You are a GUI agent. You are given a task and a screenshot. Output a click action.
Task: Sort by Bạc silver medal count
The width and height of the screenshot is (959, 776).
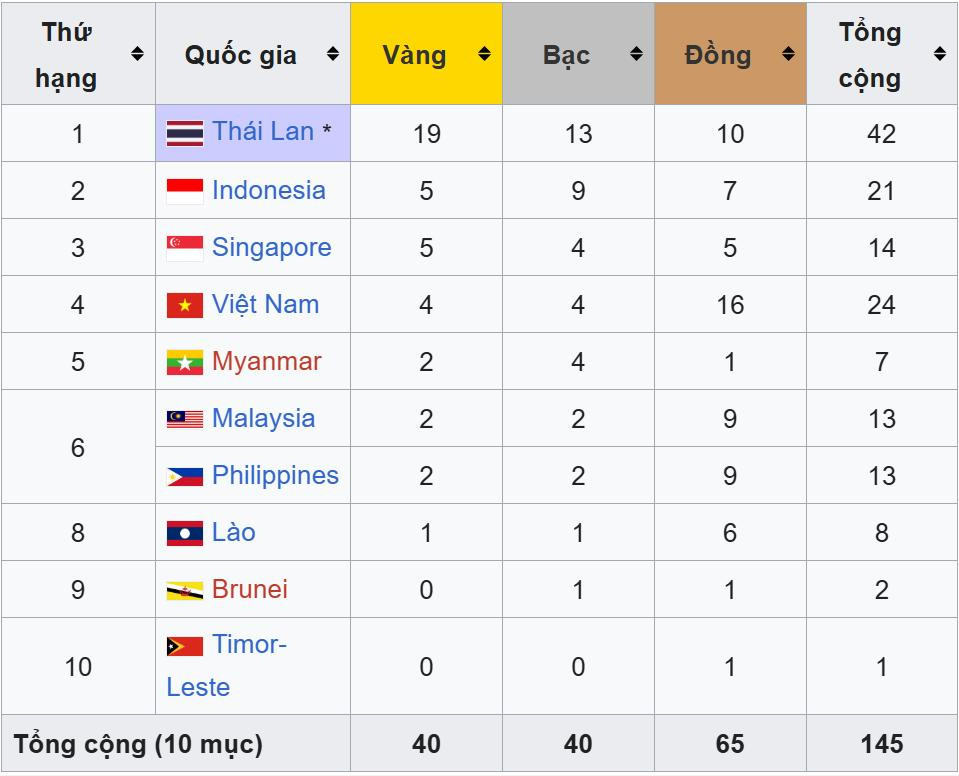[636, 54]
